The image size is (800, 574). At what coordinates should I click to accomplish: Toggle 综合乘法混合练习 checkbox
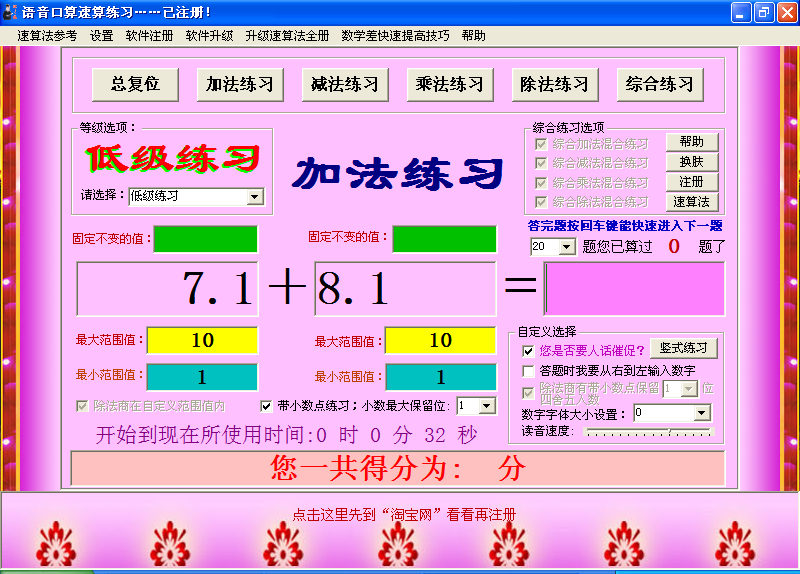tap(541, 183)
